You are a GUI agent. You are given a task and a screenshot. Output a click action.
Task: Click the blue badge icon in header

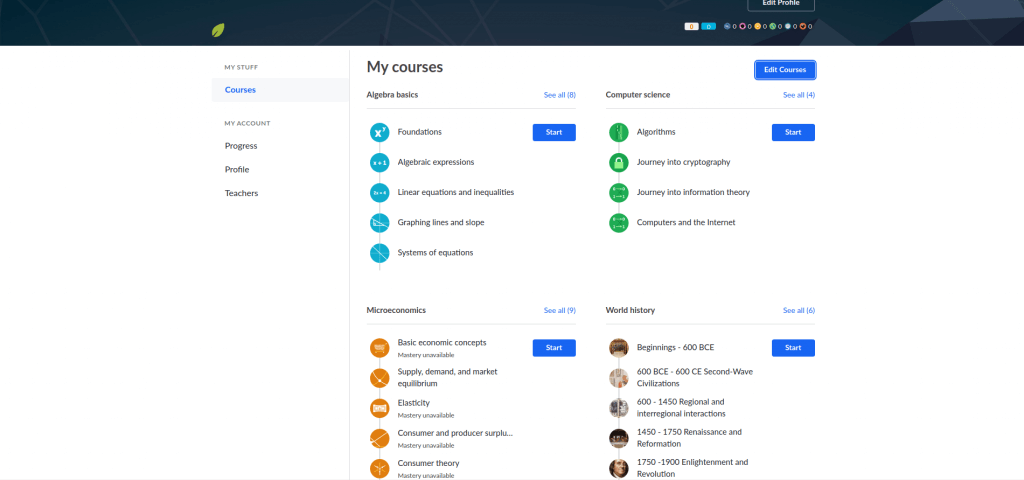pyautogui.click(x=727, y=26)
